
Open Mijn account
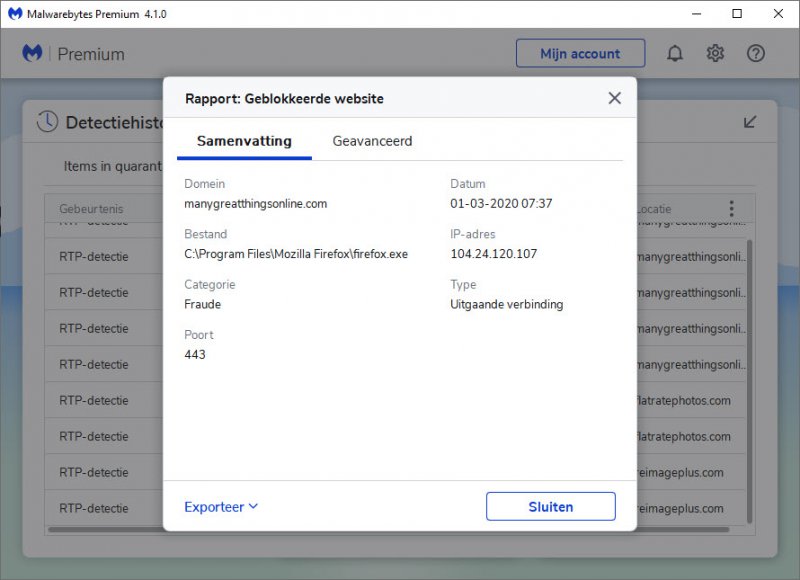tap(580, 53)
